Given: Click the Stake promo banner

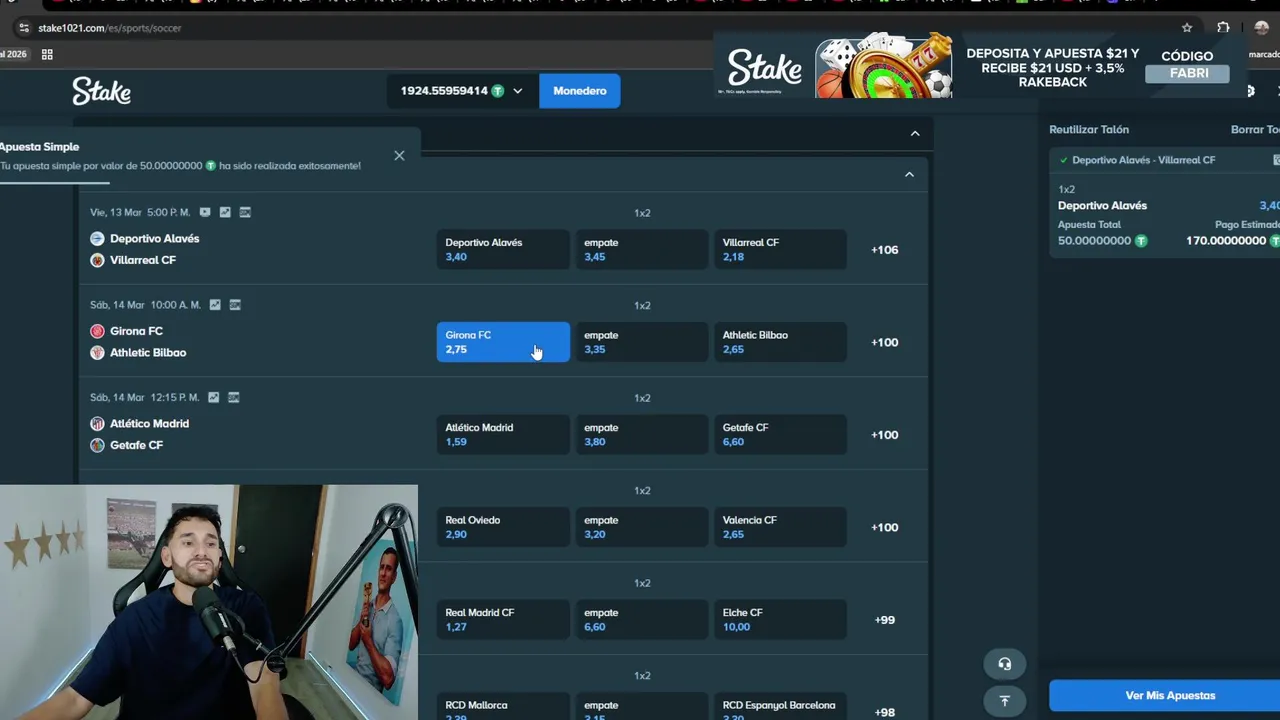Looking at the screenshot, I should click(980, 68).
